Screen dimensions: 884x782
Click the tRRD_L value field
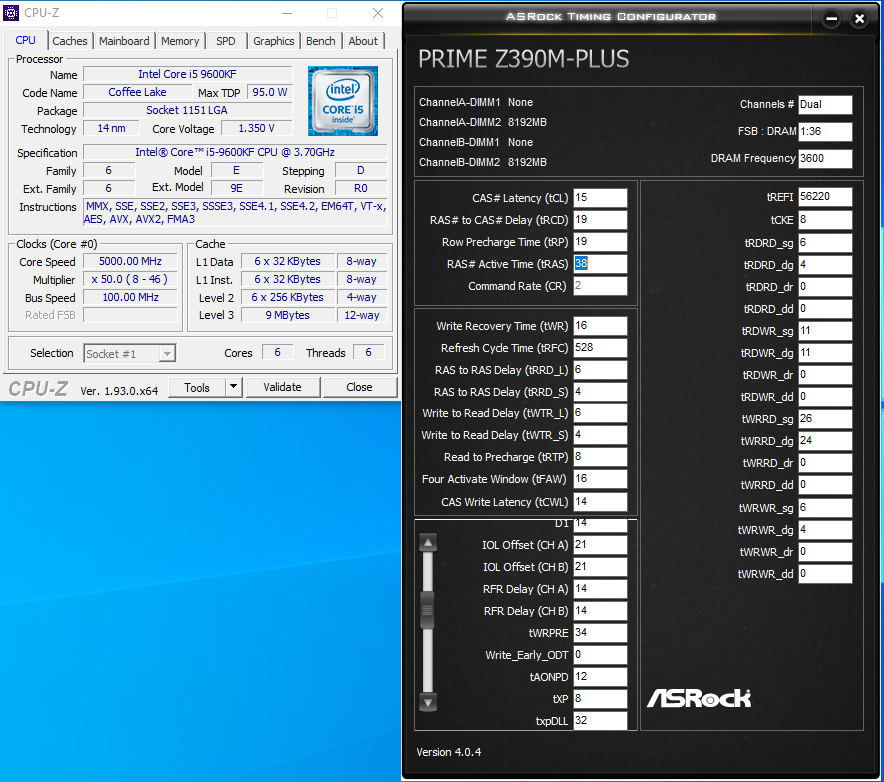600,370
